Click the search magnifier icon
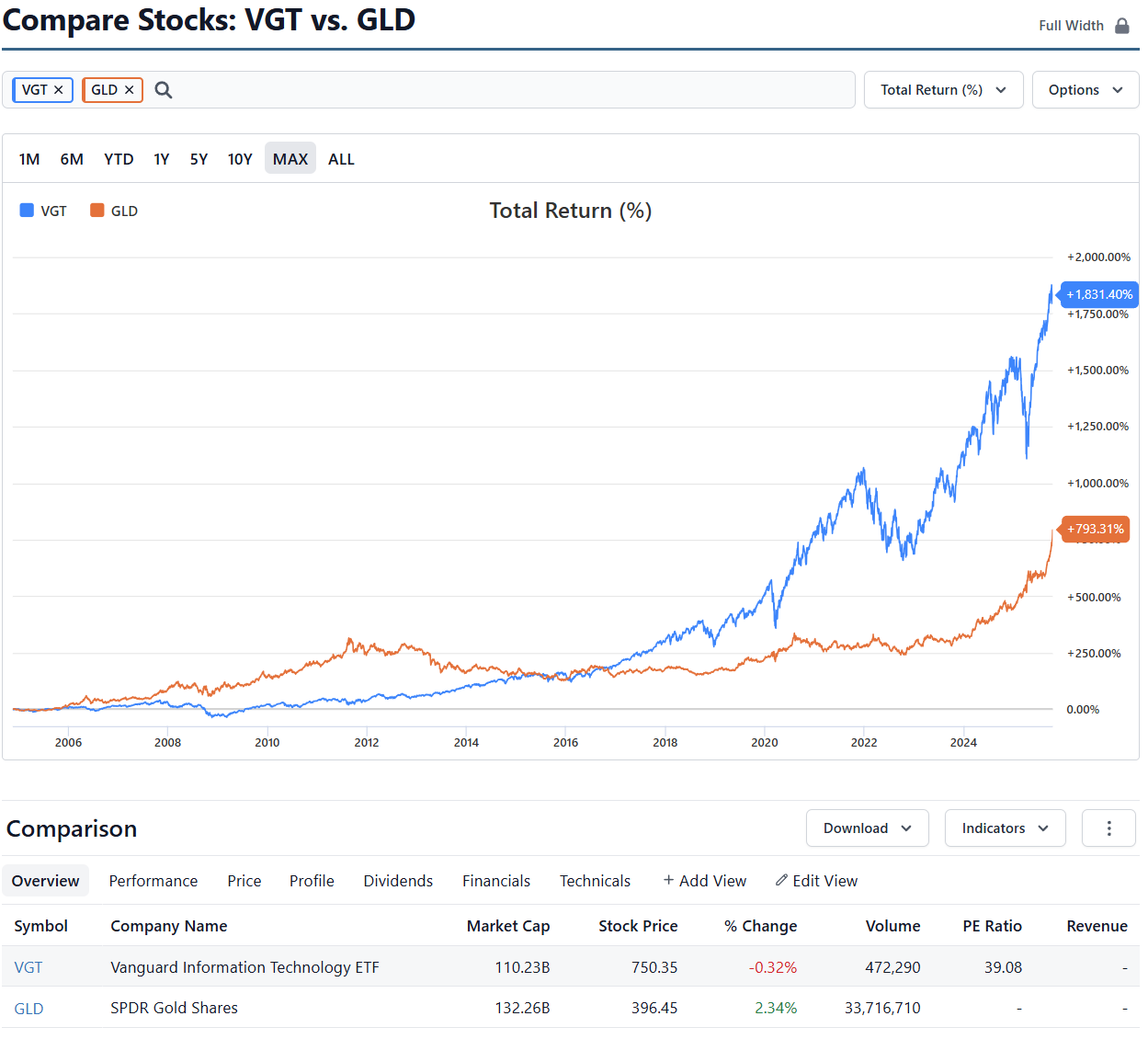The image size is (1148, 1039). coord(164,90)
